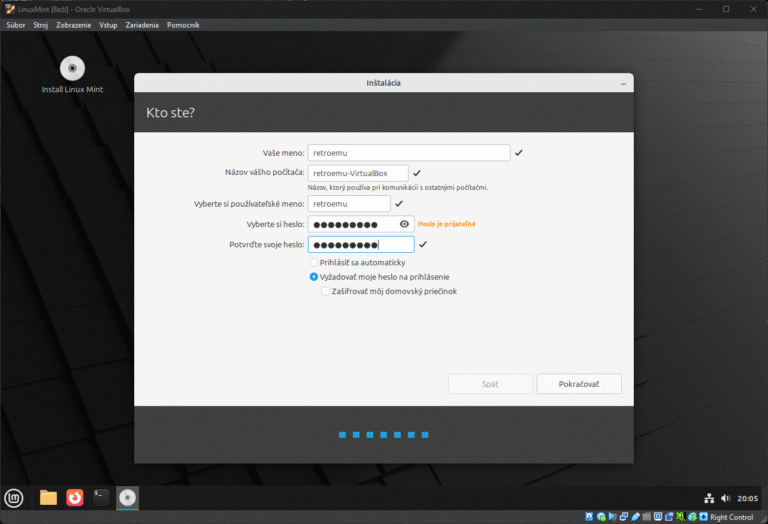Click the 'Heslo je prijateľné' status text
Screen dimensions: 768x524
coord(447,224)
